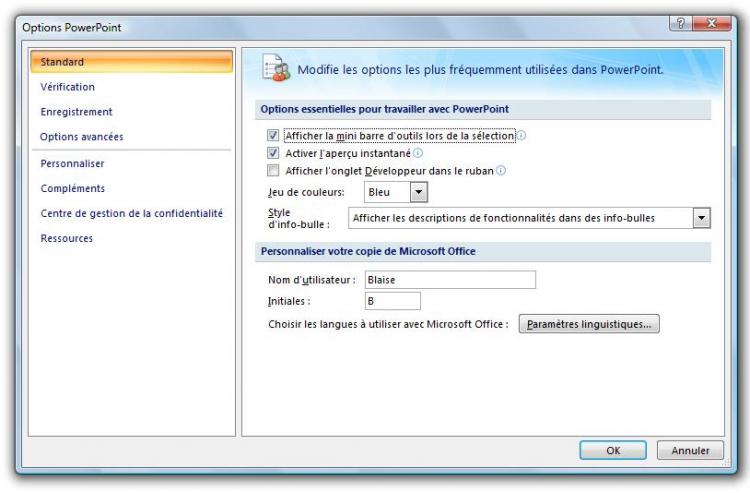Image resolution: width=750 pixels, height=493 pixels.
Task: Close the Options PowerPoint dialog
Action: [714, 23]
